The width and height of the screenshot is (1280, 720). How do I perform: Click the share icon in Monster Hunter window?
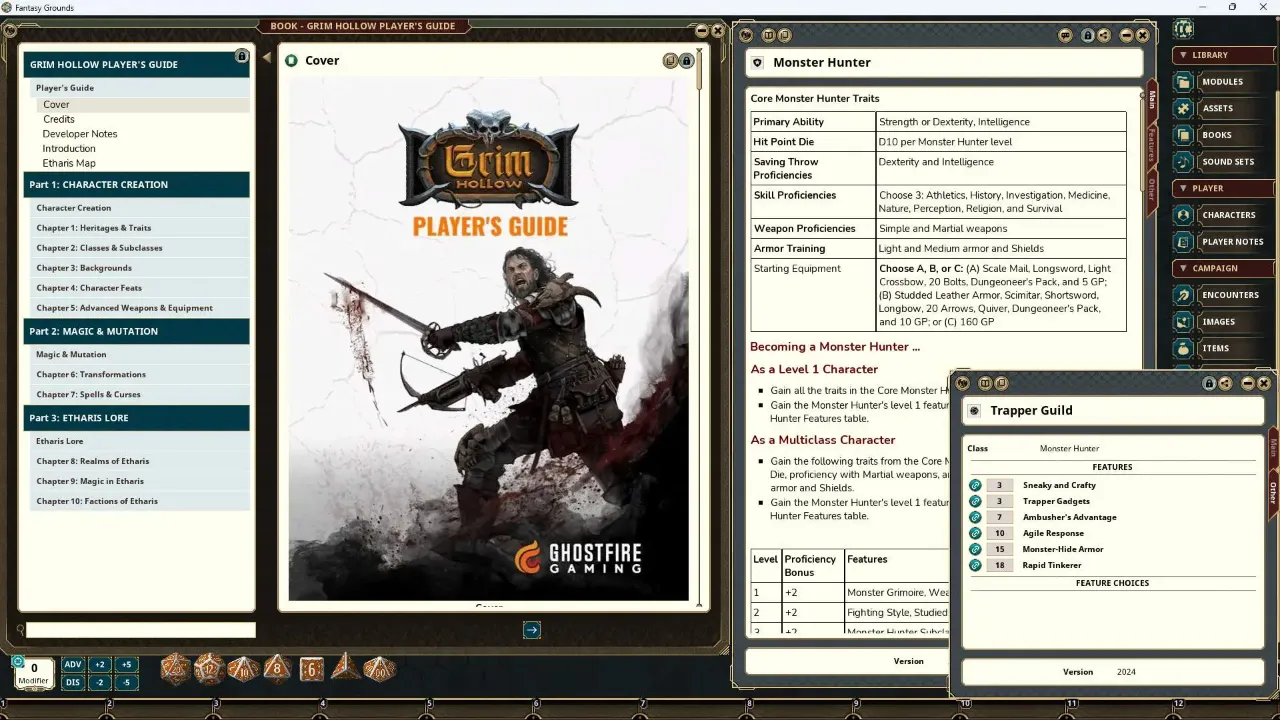point(1104,35)
